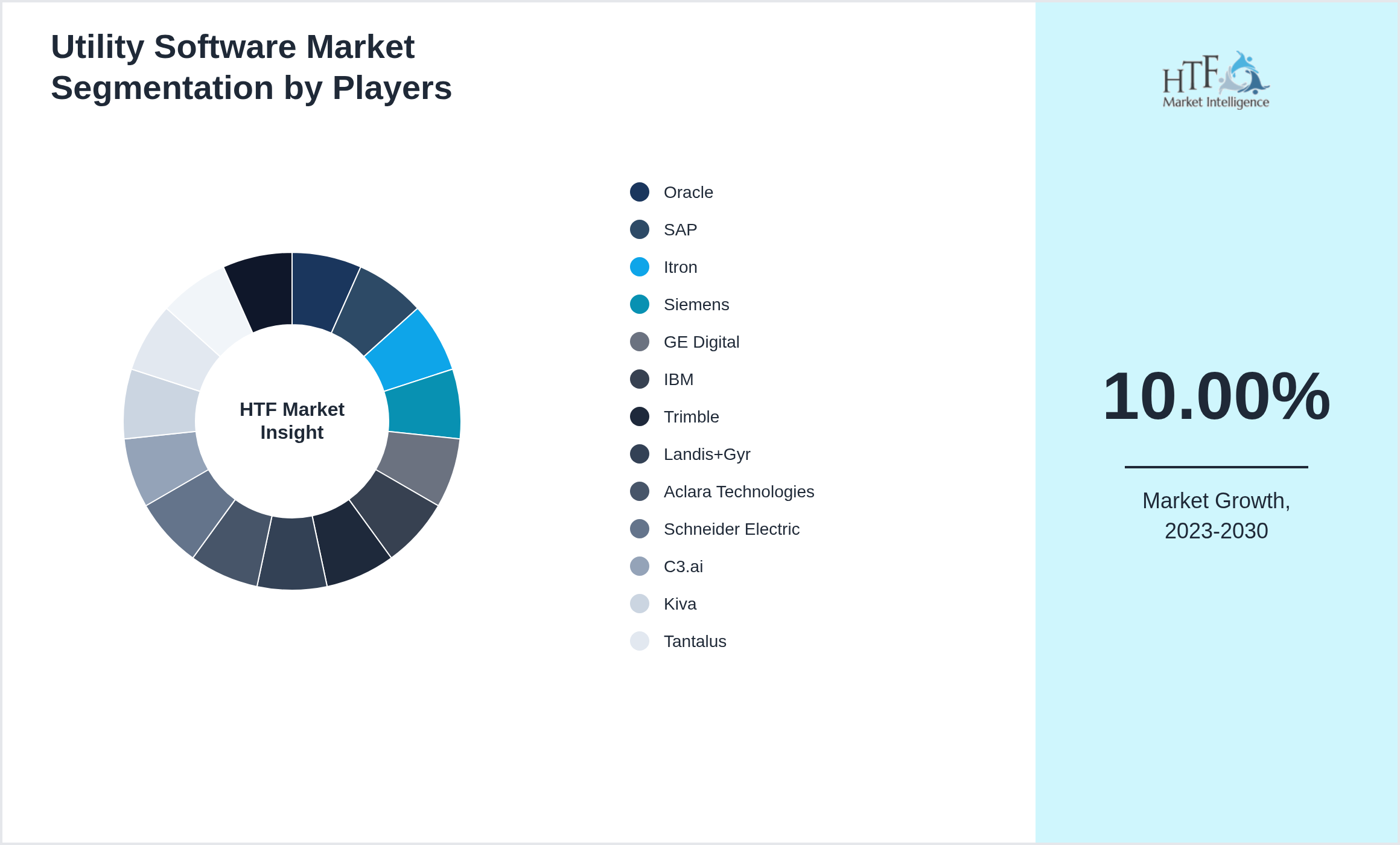Click the SAP legend color dot

(x=640, y=229)
